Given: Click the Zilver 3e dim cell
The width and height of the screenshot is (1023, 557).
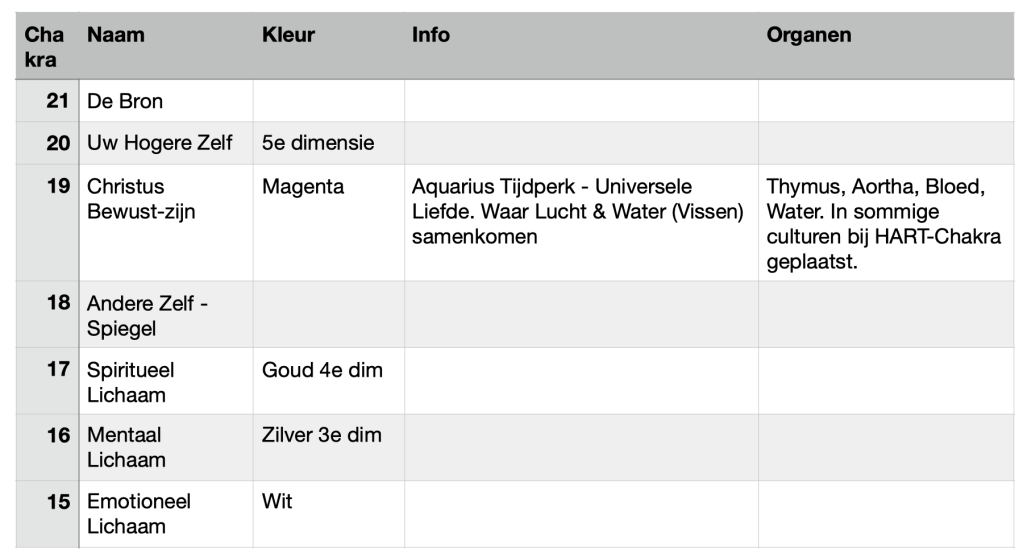Looking at the screenshot, I should (x=321, y=436).
